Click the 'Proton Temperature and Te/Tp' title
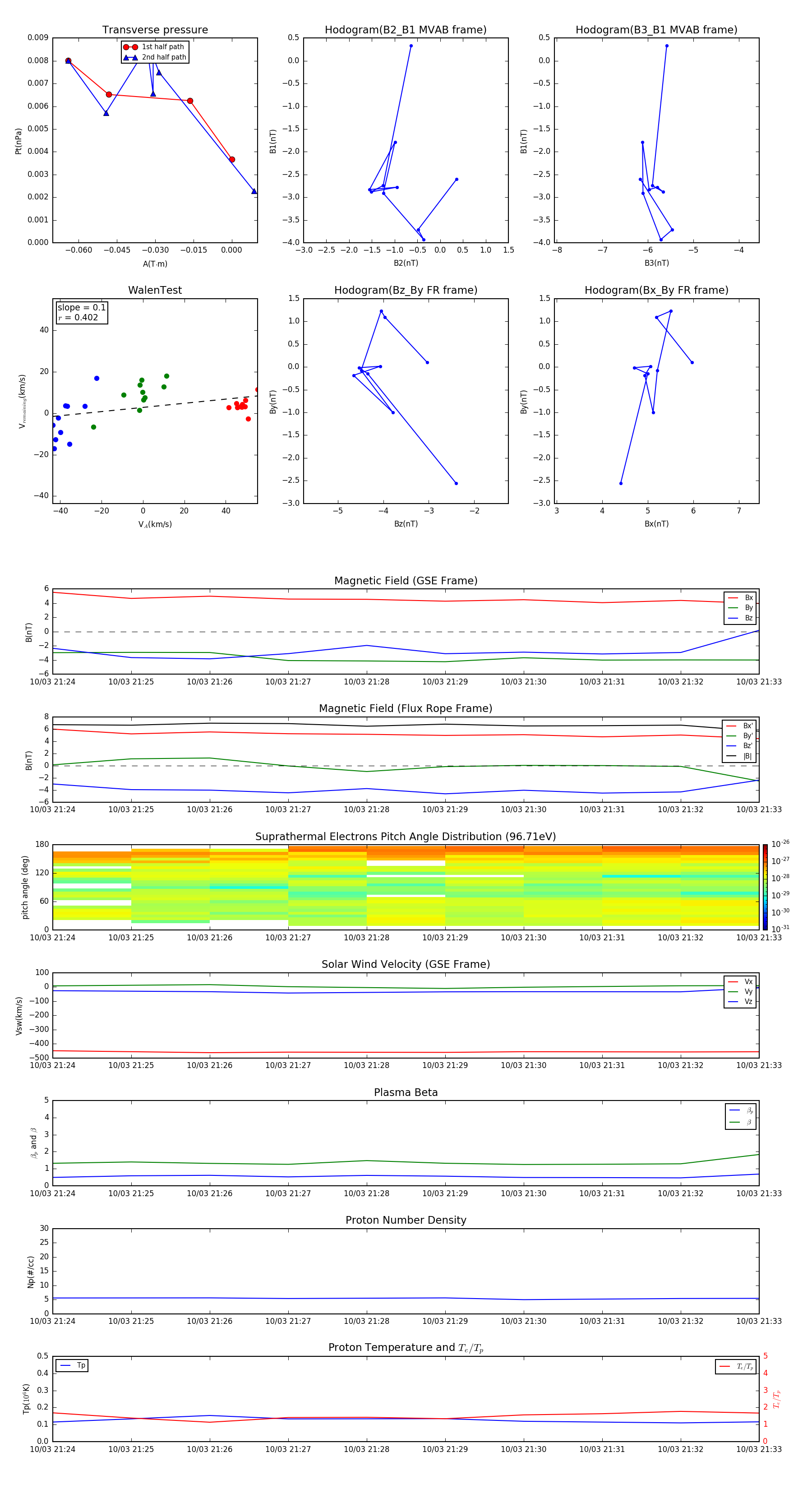 point(406,1347)
